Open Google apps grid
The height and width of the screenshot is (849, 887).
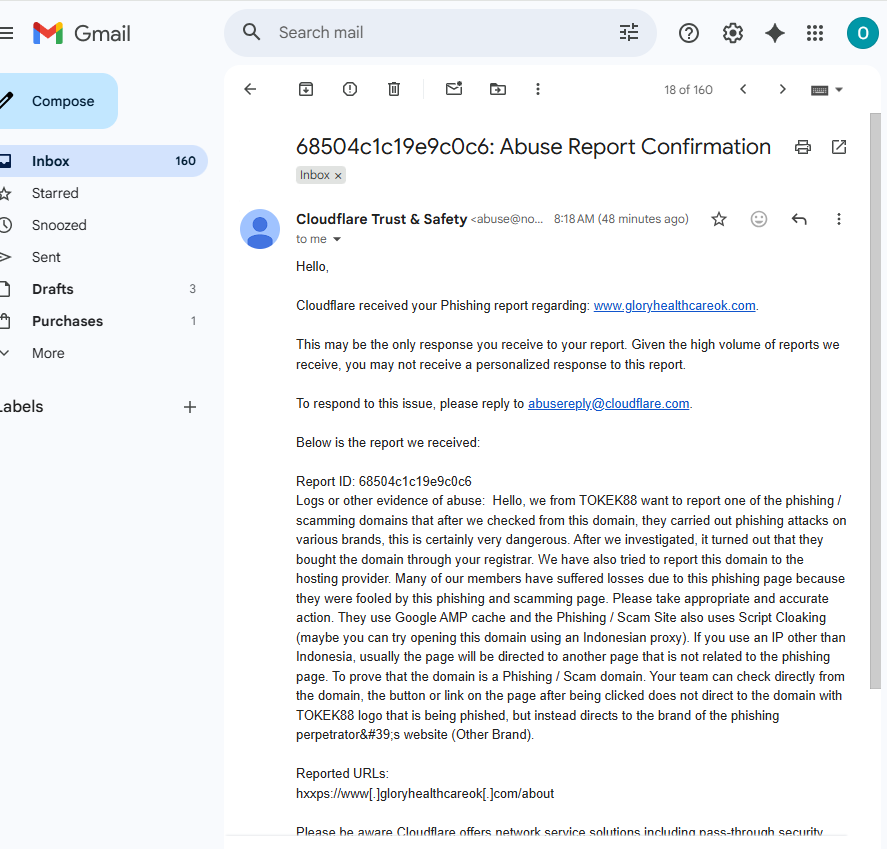click(x=815, y=33)
